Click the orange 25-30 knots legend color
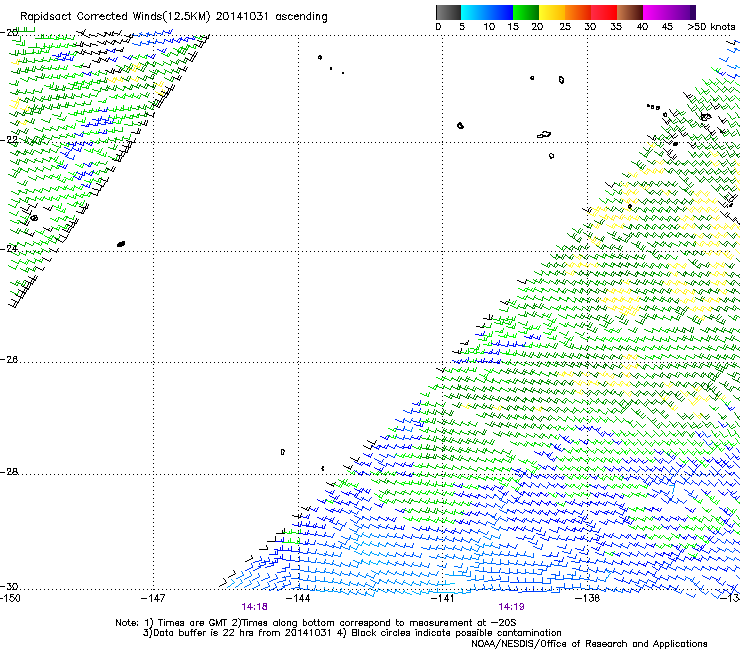 click(578, 12)
